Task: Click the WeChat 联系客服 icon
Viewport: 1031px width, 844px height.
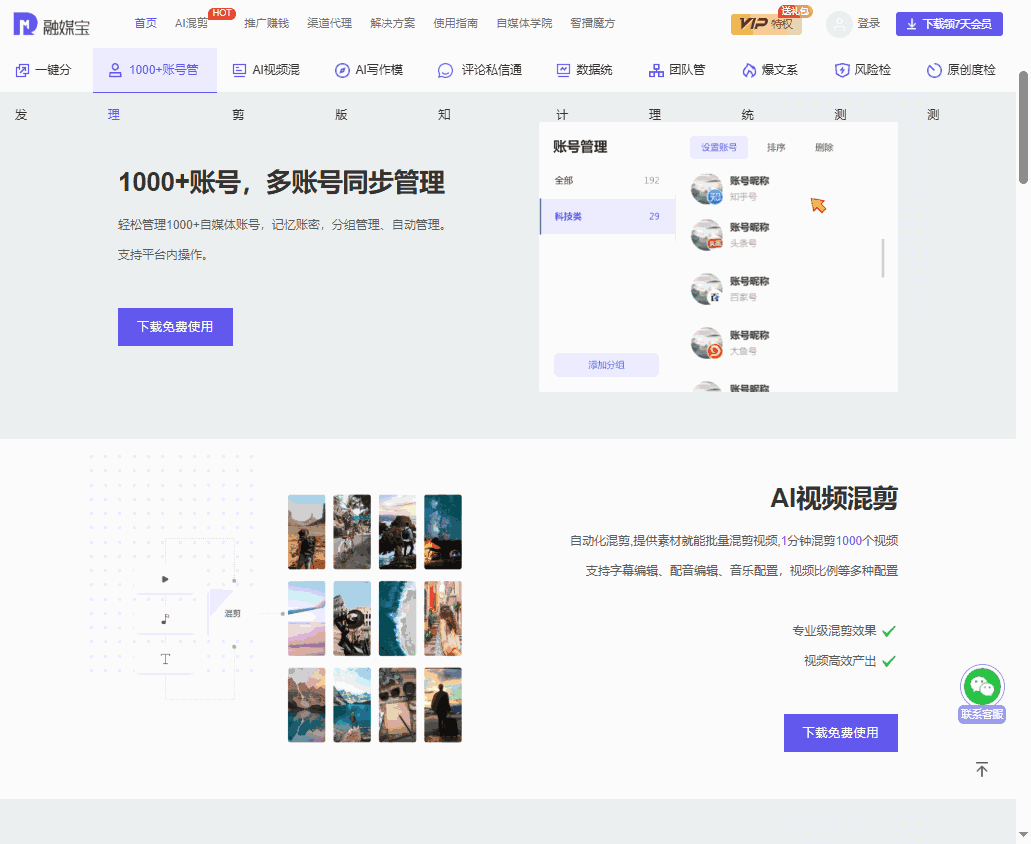Action: 982,686
